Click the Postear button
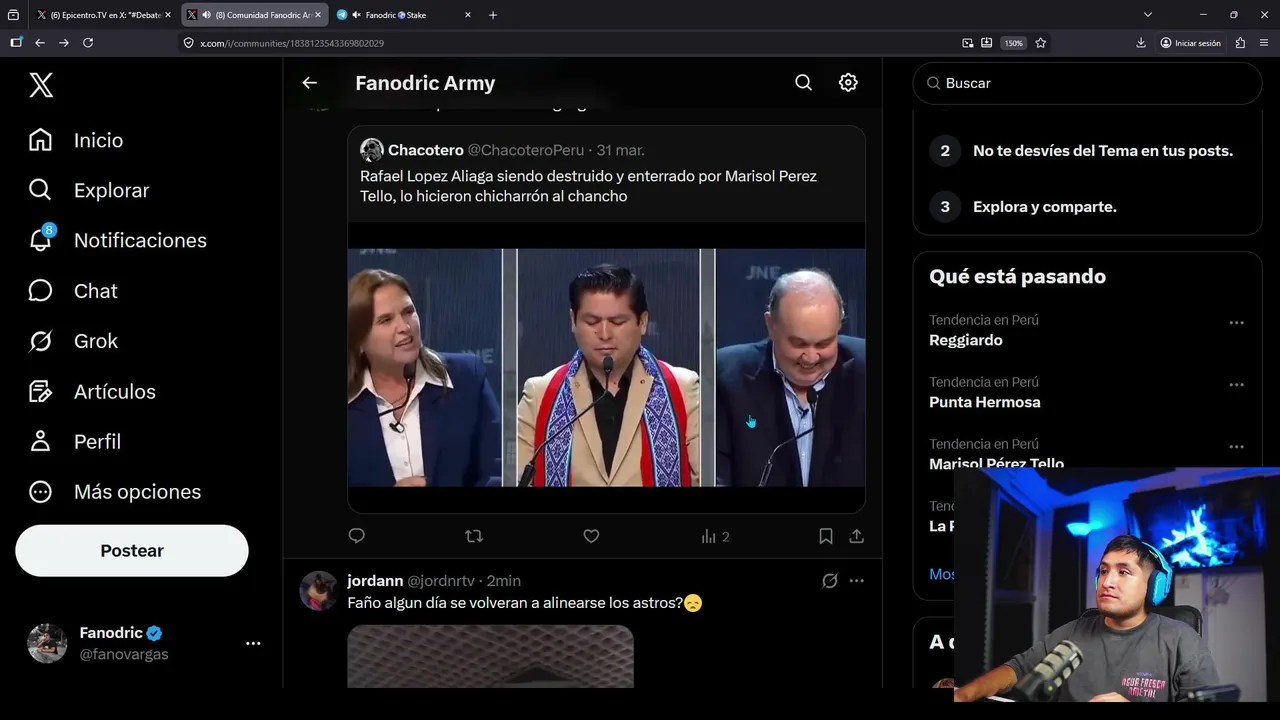 click(132, 550)
